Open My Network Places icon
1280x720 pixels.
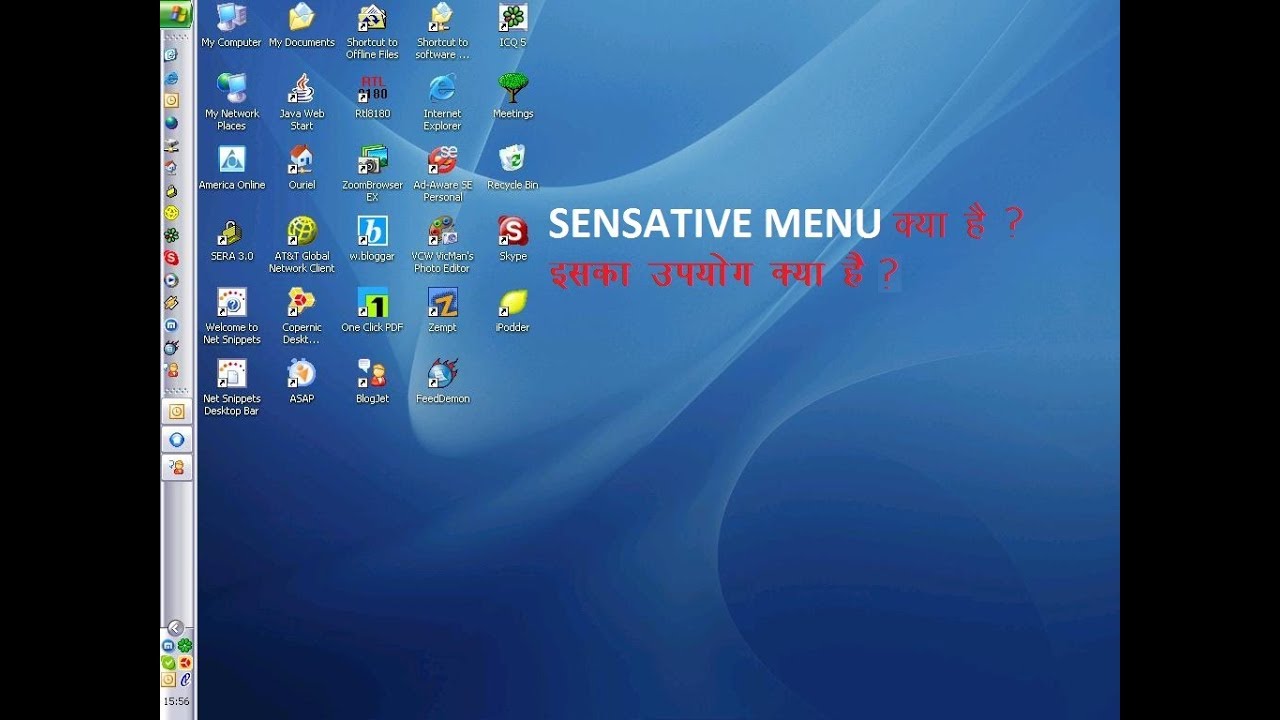(231, 102)
